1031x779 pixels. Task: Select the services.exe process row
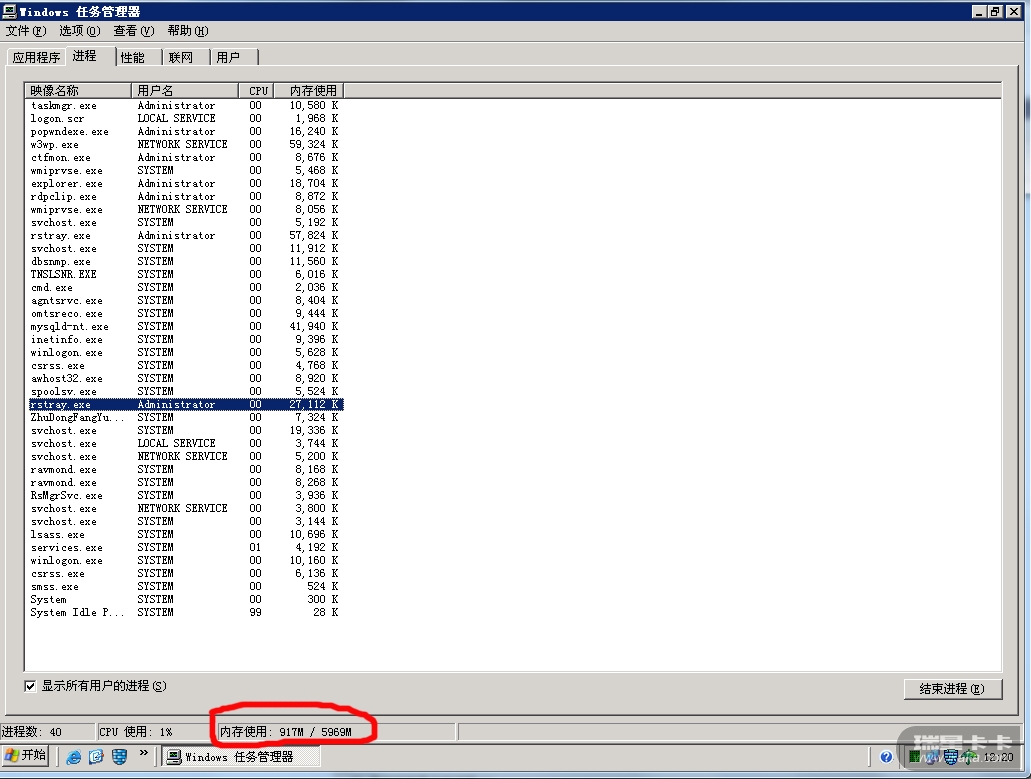(185, 548)
